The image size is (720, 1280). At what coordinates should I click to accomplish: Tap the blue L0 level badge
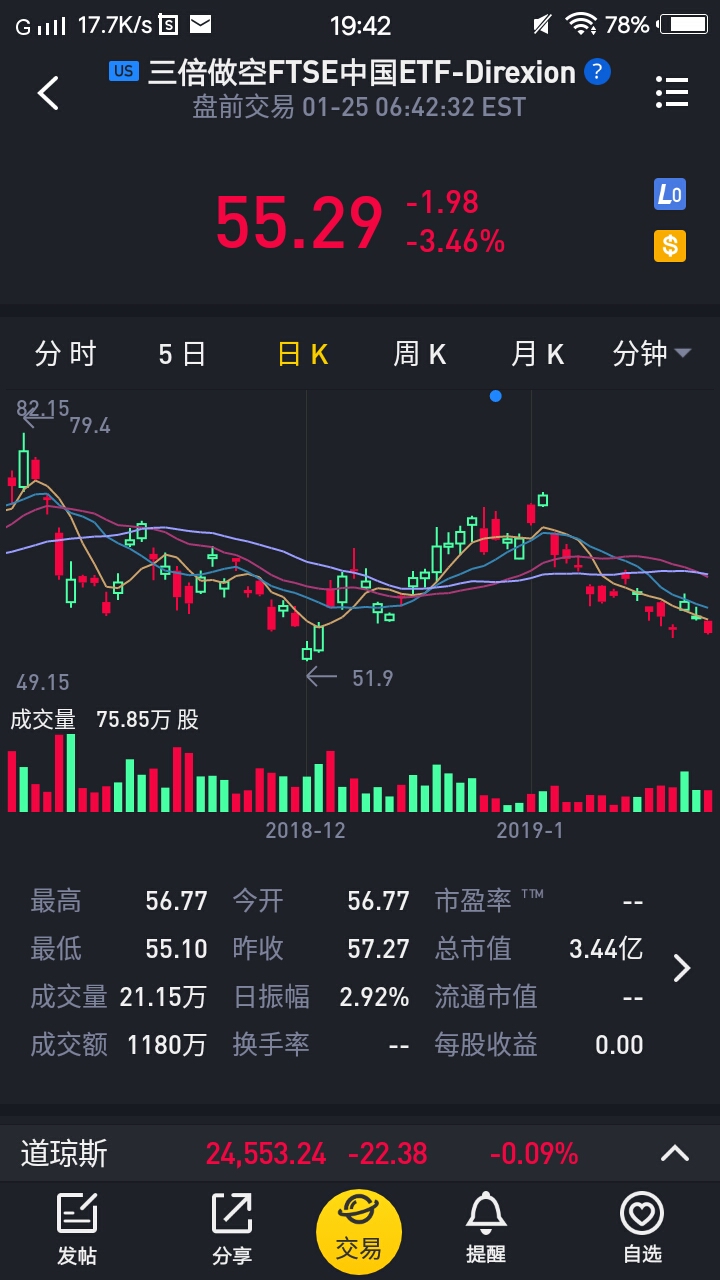point(670,194)
